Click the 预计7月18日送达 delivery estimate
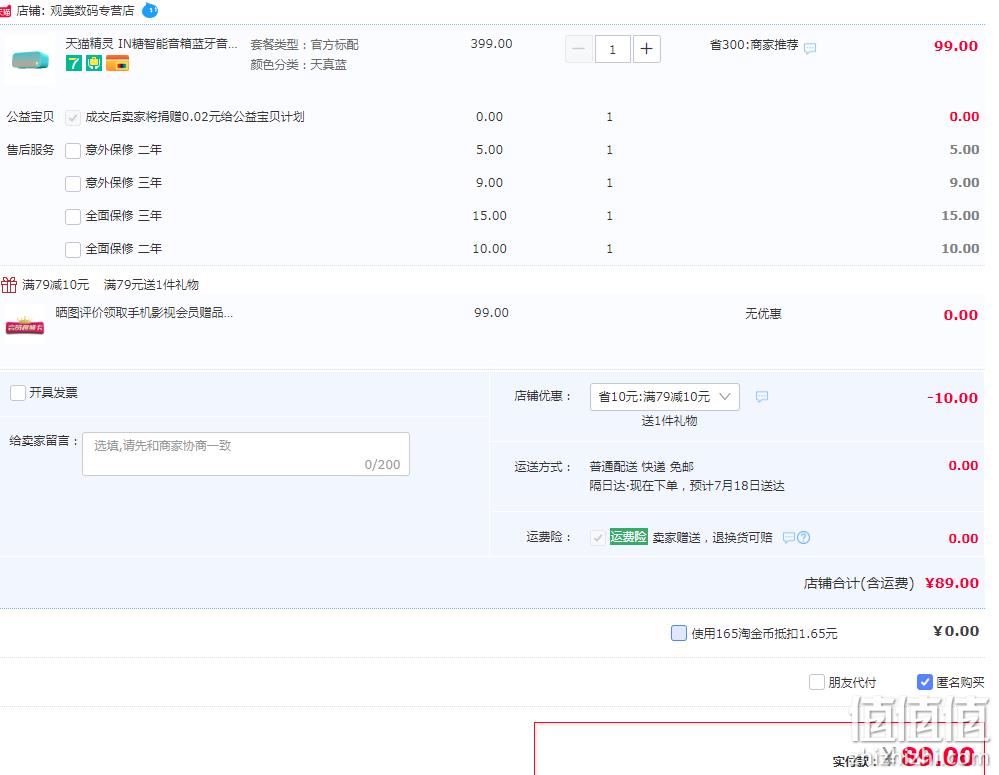The image size is (999, 775). (737, 486)
